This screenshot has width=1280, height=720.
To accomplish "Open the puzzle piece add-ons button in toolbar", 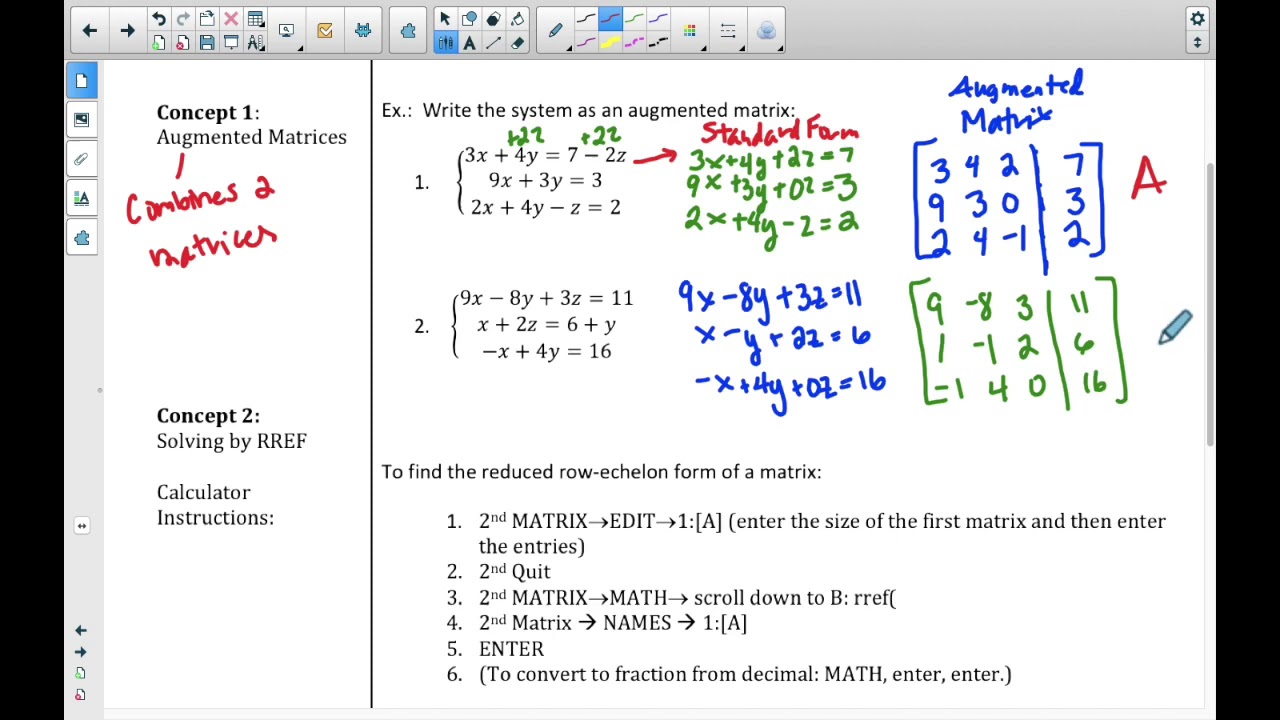I will [x=408, y=31].
